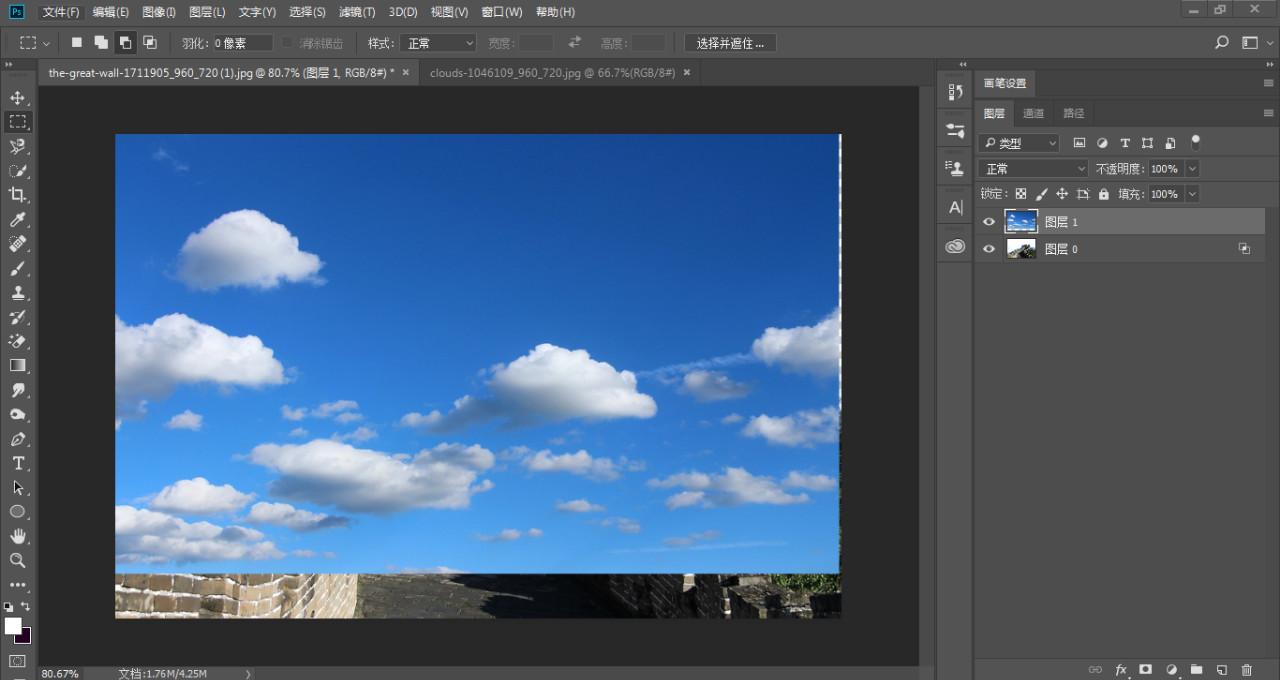The height and width of the screenshot is (680, 1280).
Task: Link layers icon in Layers panel
Action: (1095, 669)
